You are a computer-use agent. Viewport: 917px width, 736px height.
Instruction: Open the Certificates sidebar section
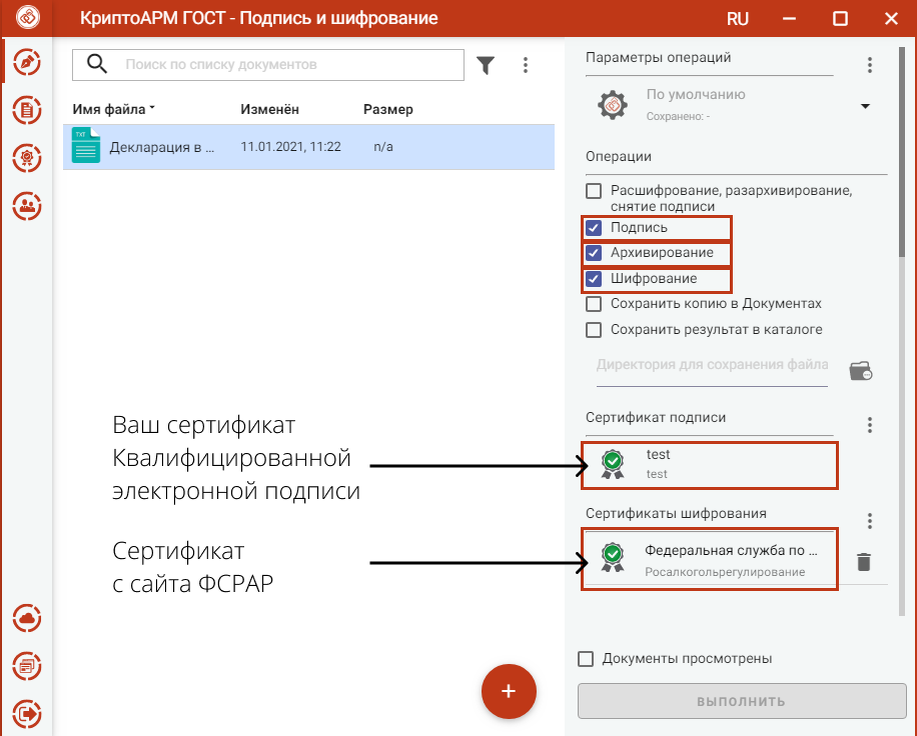[27, 158]
